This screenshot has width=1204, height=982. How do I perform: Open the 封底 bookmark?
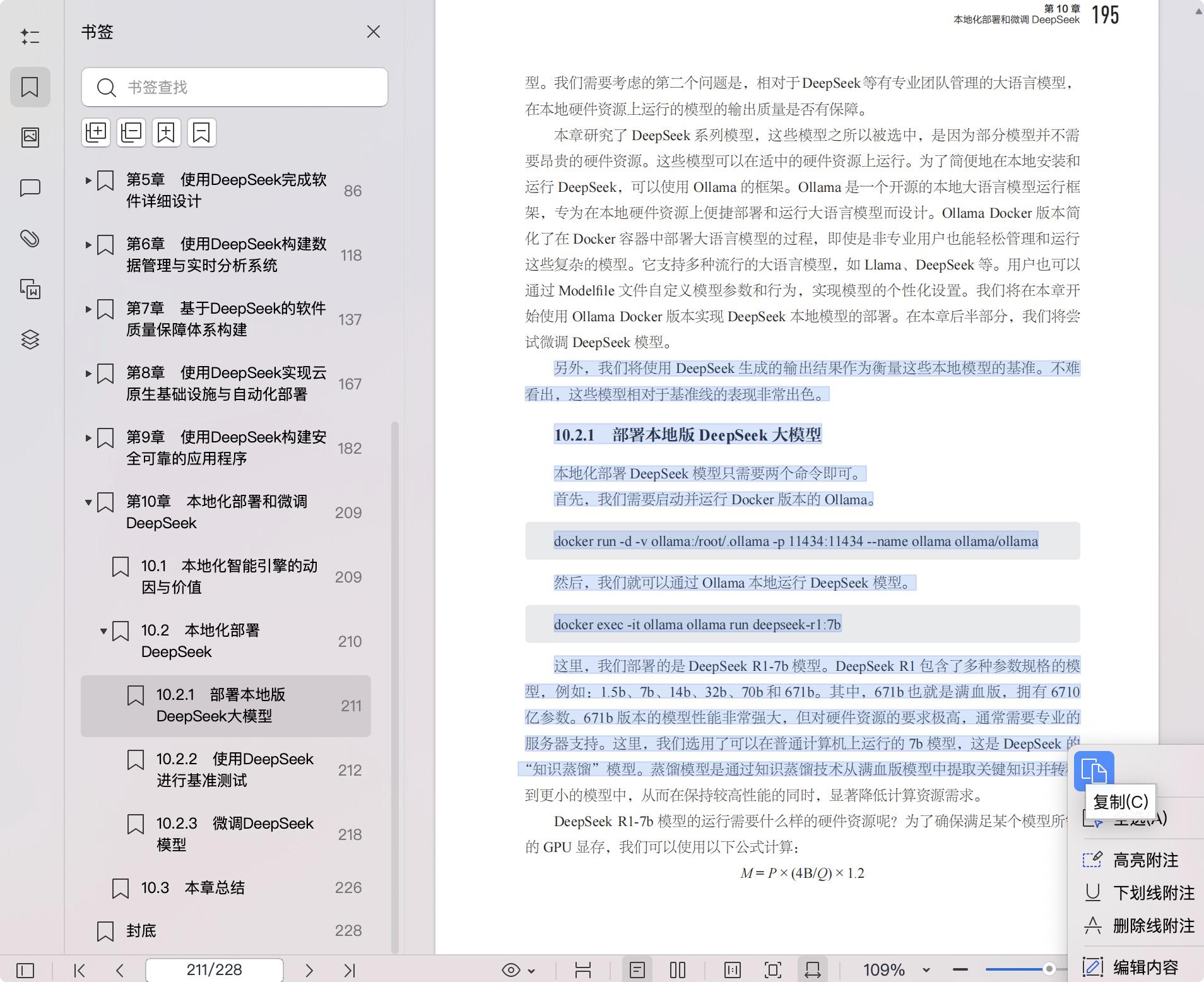226,931
